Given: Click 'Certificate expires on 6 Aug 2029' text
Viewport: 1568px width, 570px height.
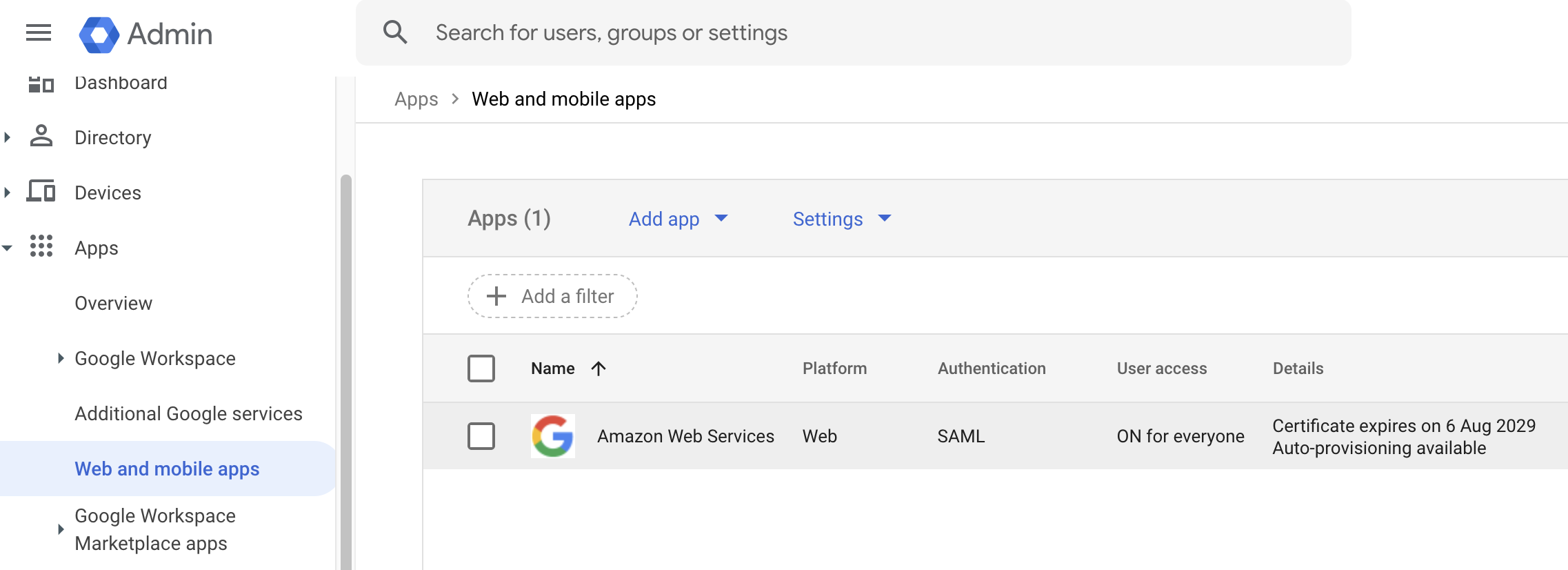Looking at the screenshot, I should tap(1404, 425).
